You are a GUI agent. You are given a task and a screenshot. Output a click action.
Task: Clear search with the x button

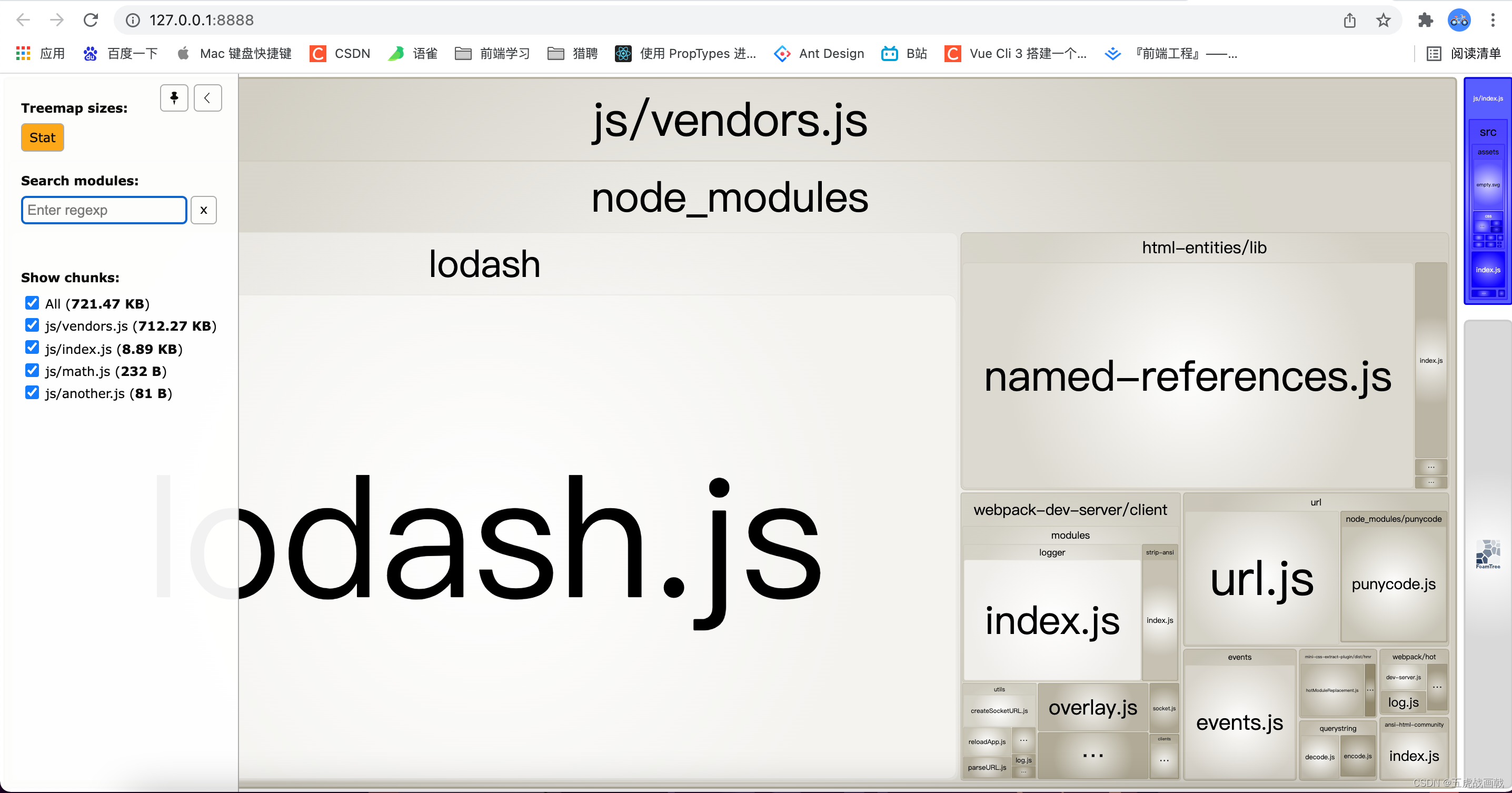204,210
